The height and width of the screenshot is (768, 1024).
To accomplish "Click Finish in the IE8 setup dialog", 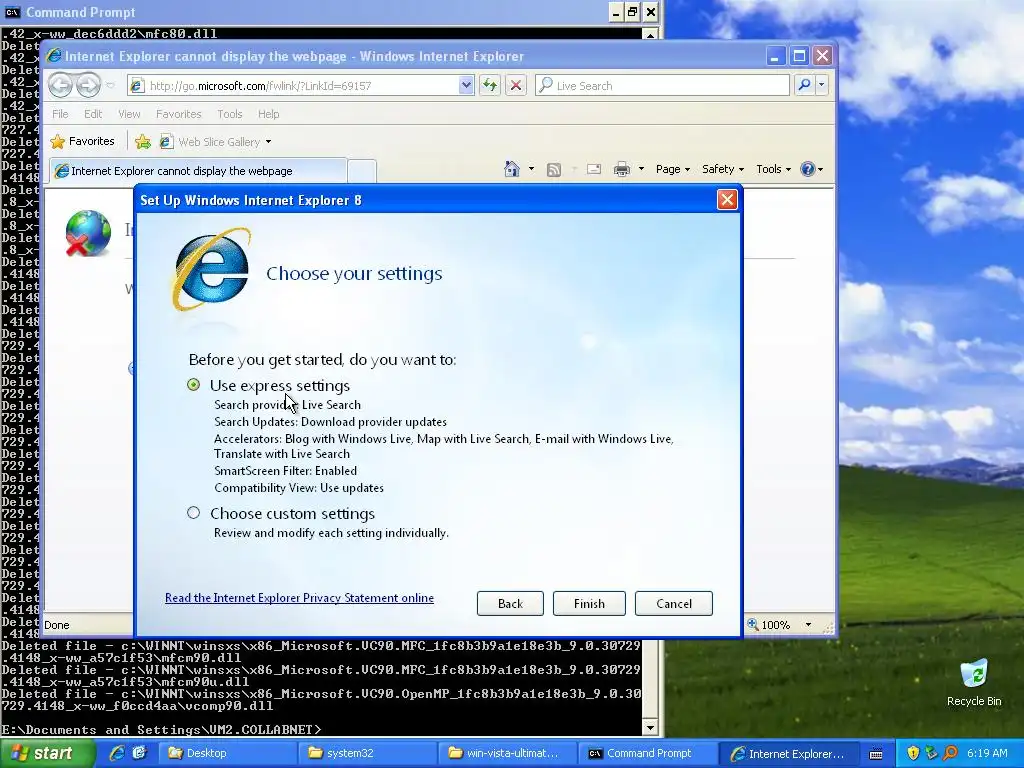I will click(x=589, y=603).
